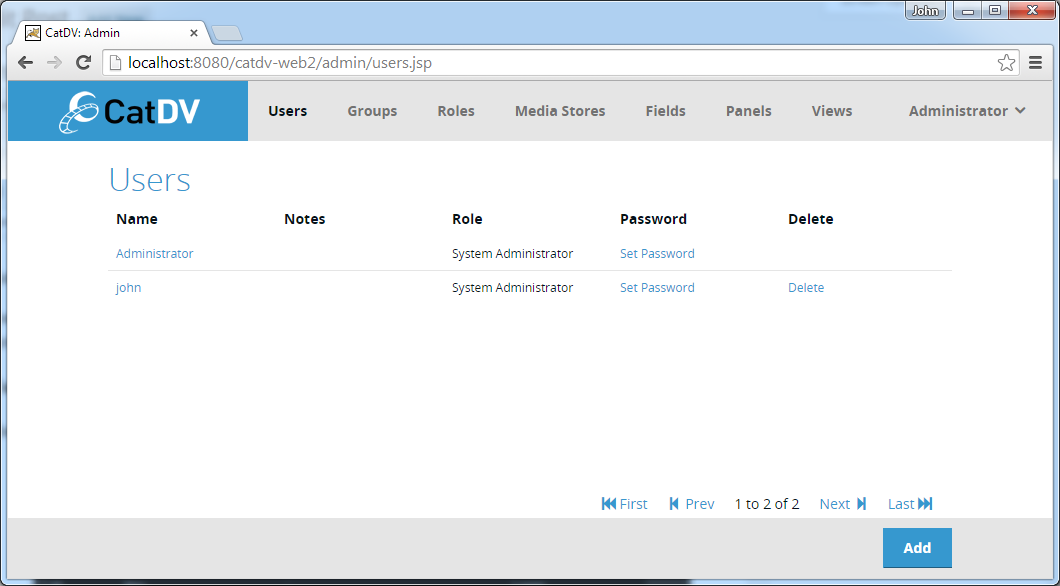Viewport: 1060px width, 586px height.
Task: Open the Administrator user link
Action: coord(155,253)
